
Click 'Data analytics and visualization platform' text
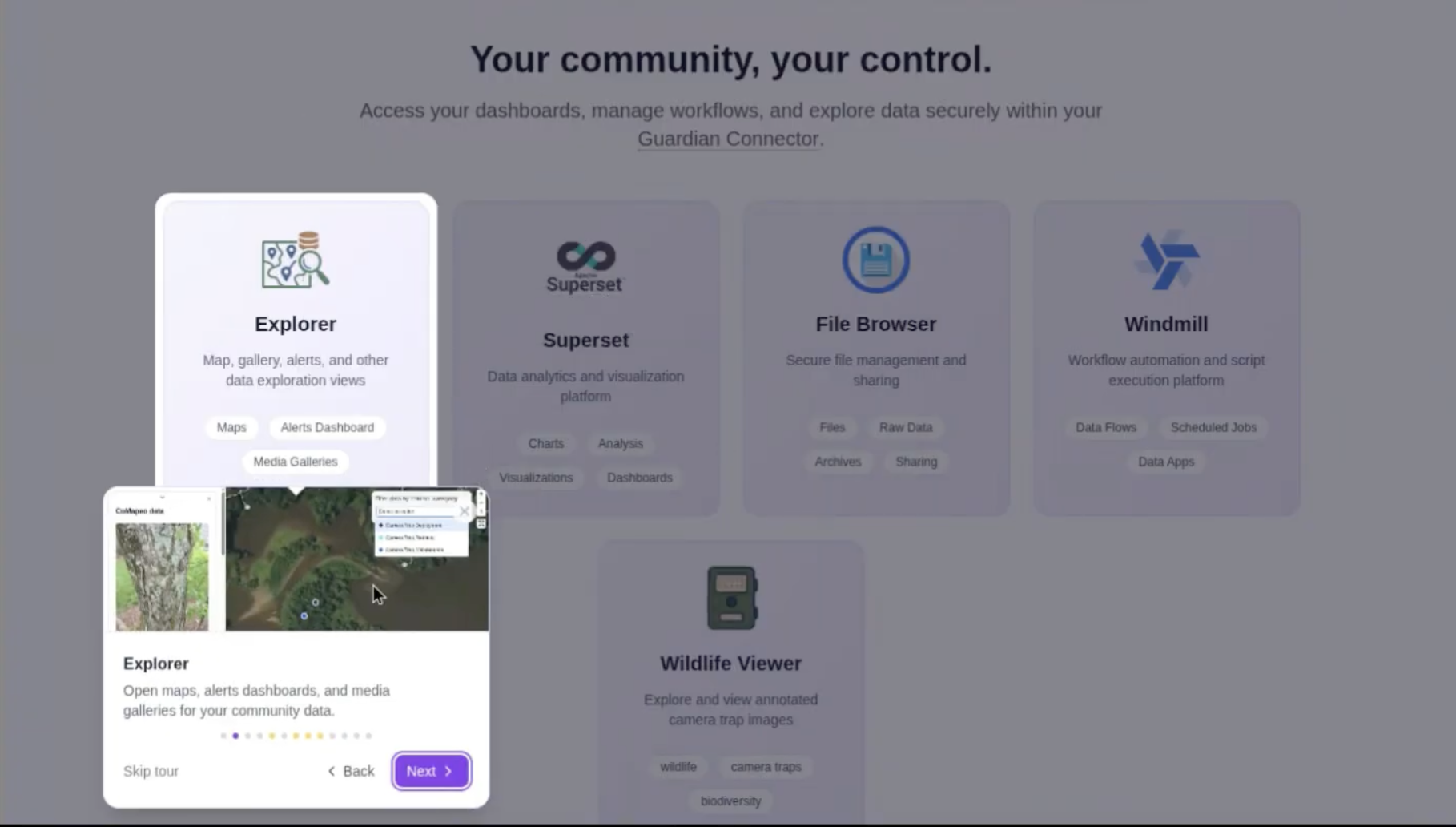pyautogui.click(x=585, y=386)
